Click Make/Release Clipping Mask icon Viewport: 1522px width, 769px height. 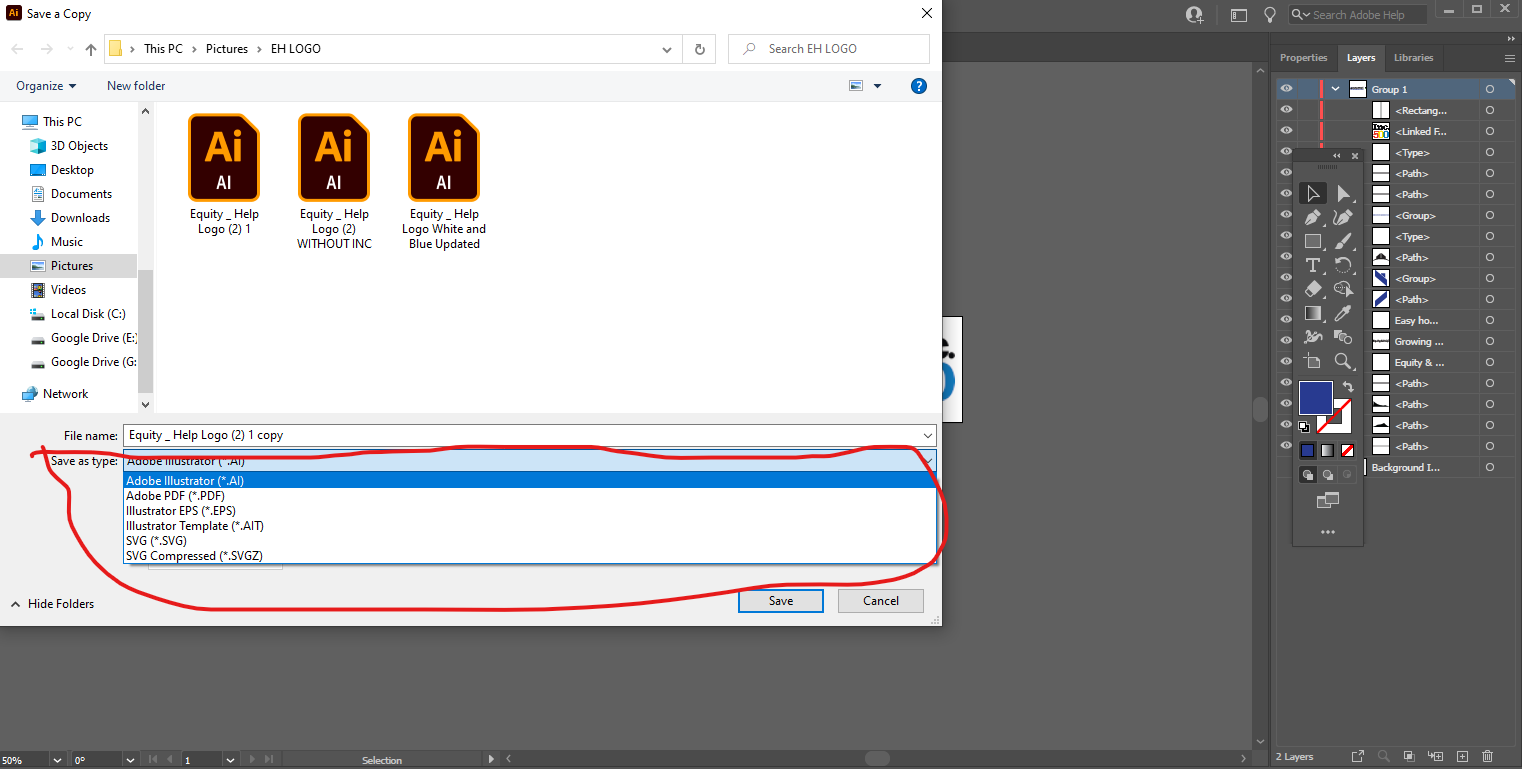[x=1409, y=757]
